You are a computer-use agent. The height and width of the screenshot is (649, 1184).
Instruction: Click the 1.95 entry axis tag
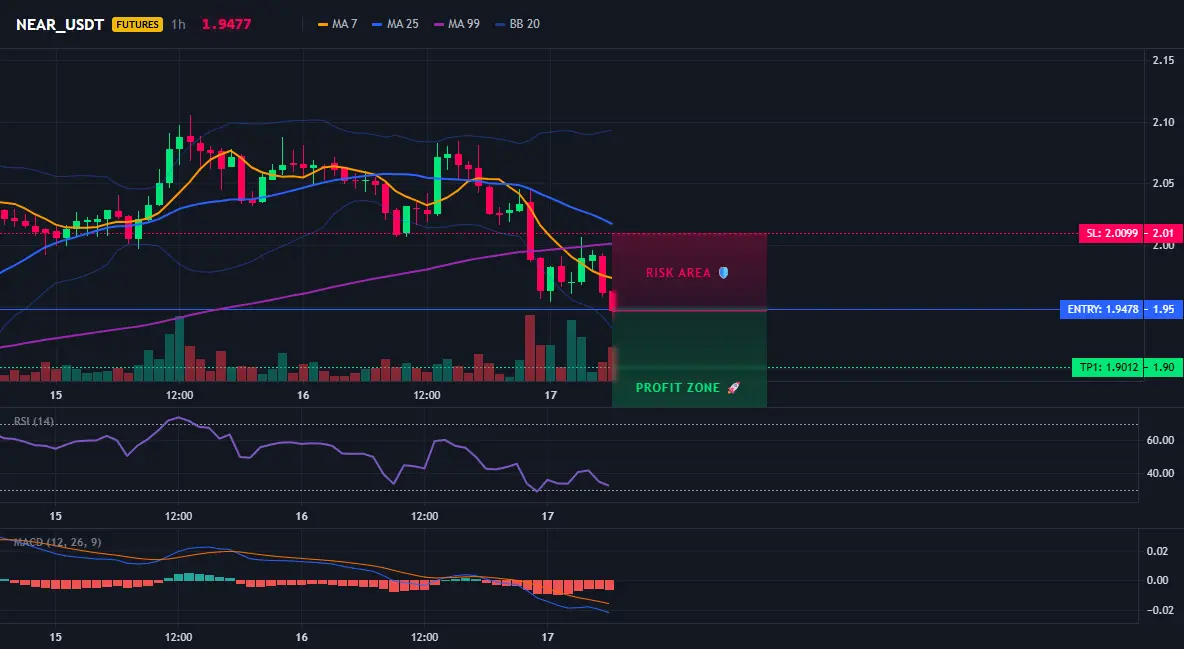(x=1163, y=309)
